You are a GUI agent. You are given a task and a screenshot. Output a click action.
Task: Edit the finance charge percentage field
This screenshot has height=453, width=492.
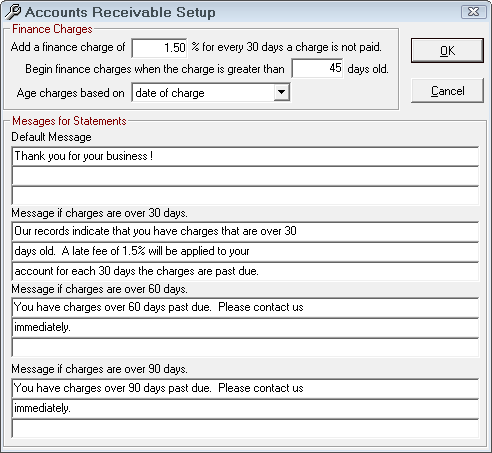[x=159, y=48]
